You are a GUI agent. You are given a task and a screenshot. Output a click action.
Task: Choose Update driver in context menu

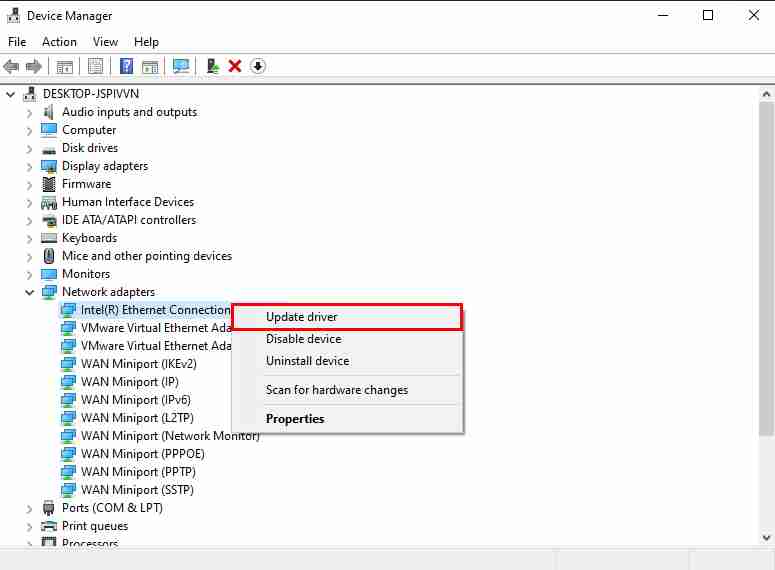click(x=347, y=317)
